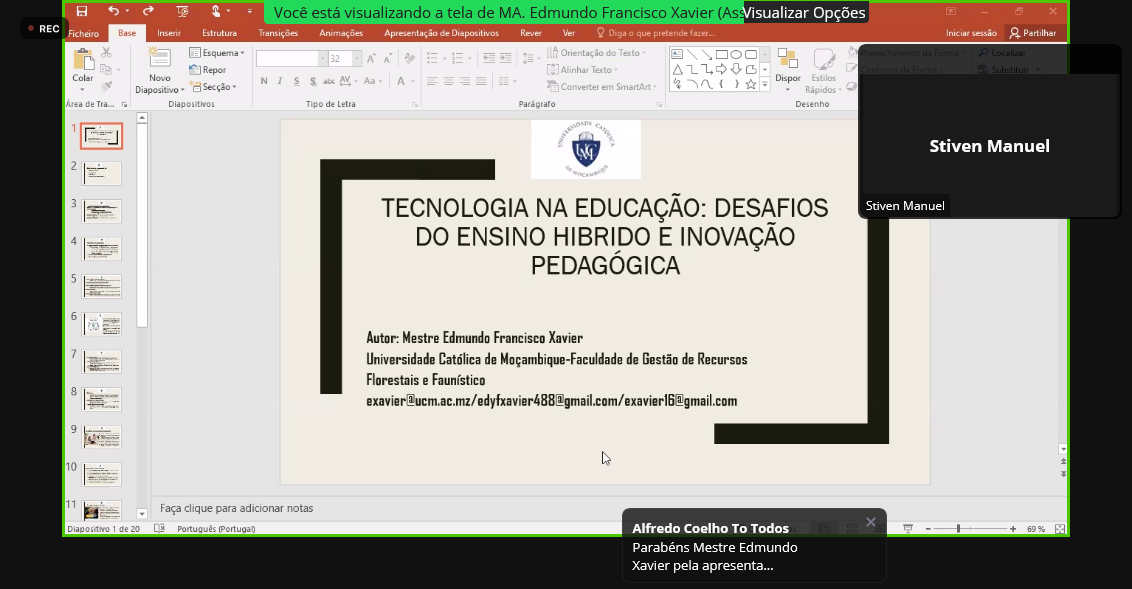Click Iniciar sessão sign-in link

coord(971,33)
